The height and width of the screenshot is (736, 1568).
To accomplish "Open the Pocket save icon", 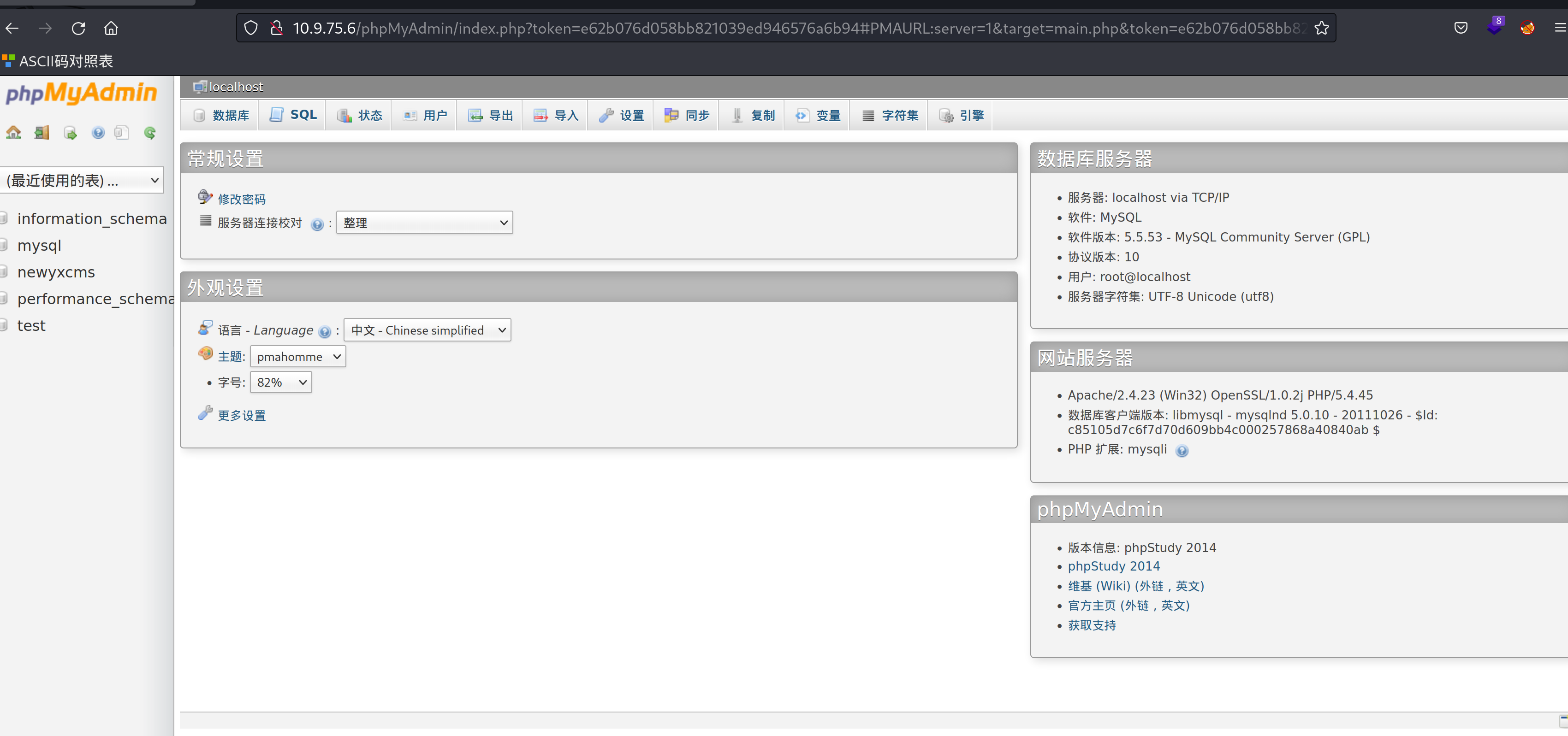I will click(x=1461, y=28).
